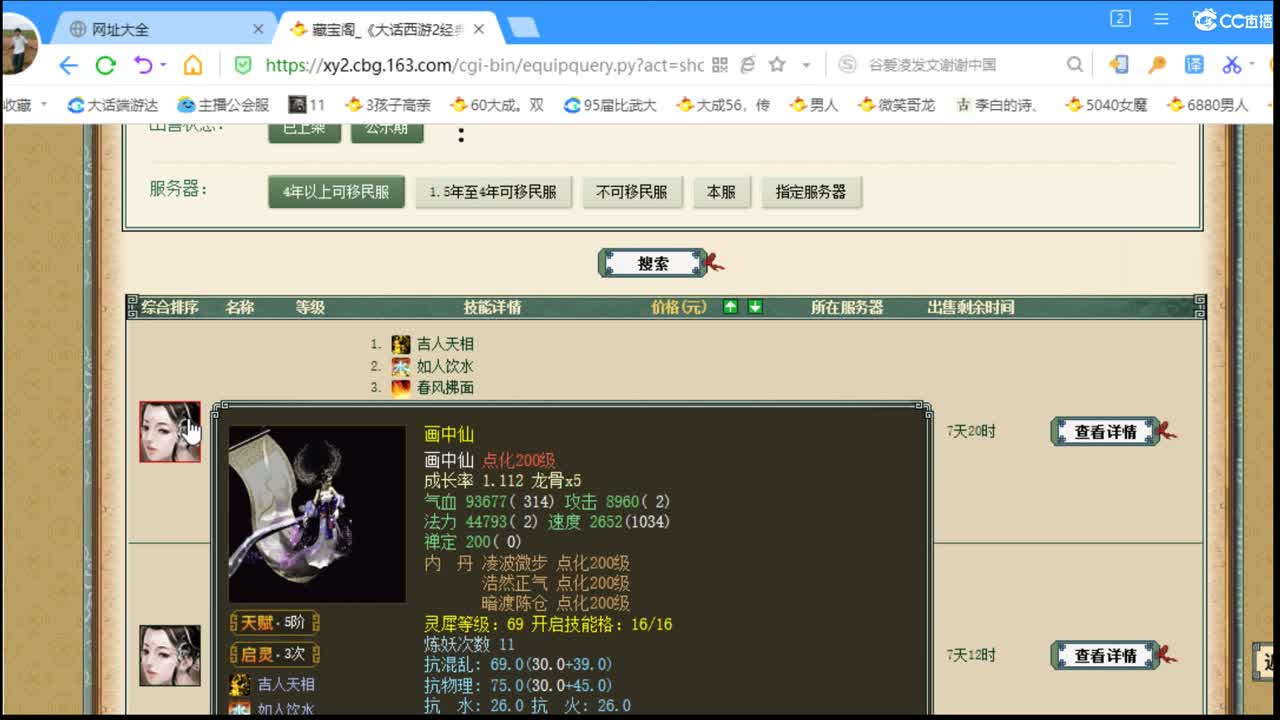Open the 男人 bookmark
1280x720 pixels.
(814, 104)
